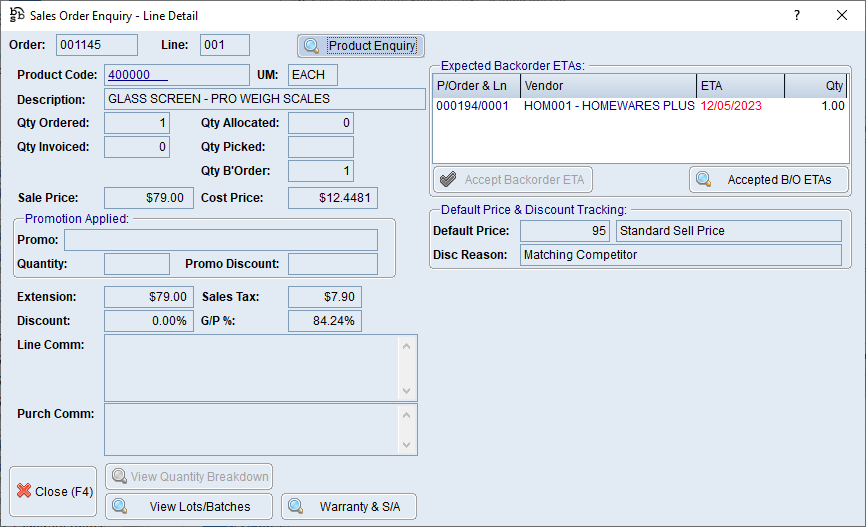Click the Disc Reason field

pos(680,255)
